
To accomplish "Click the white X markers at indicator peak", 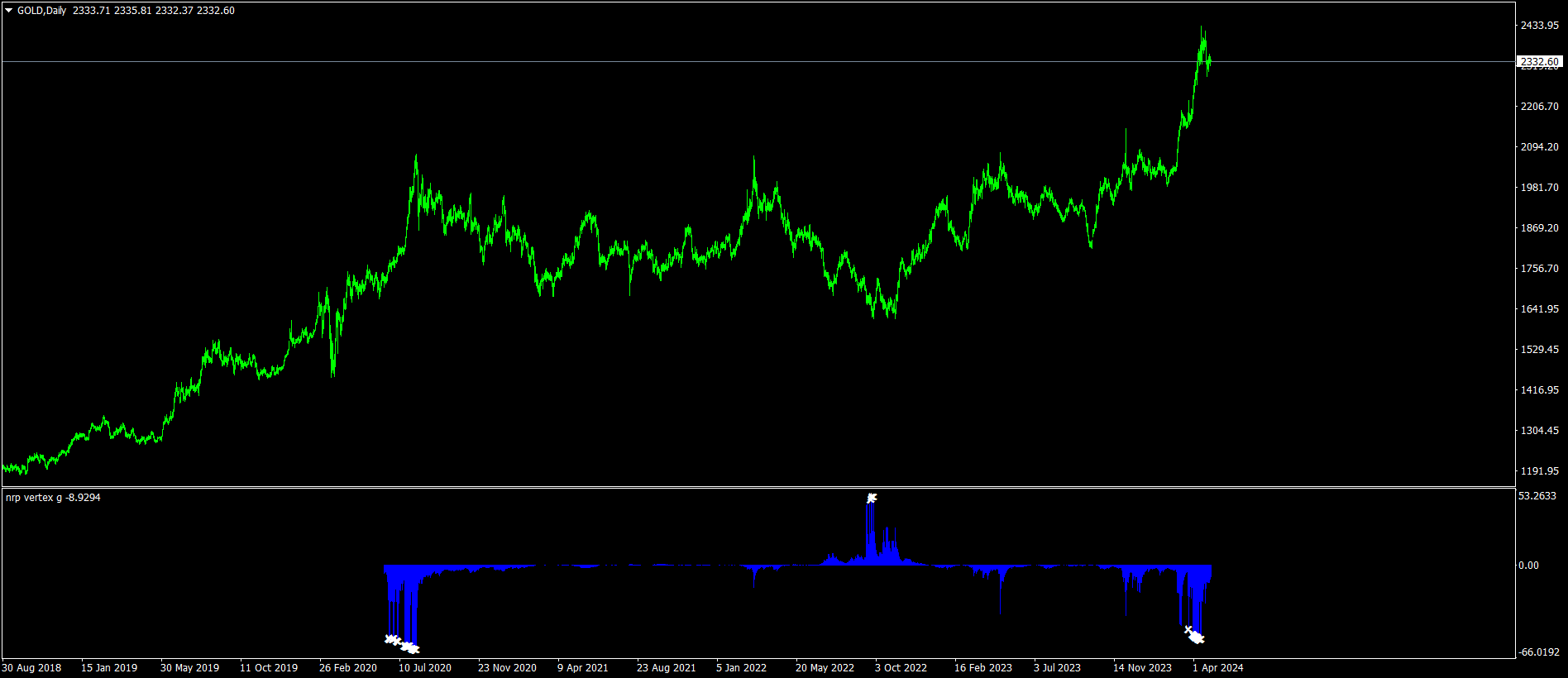I will click(x=872, y=498).
